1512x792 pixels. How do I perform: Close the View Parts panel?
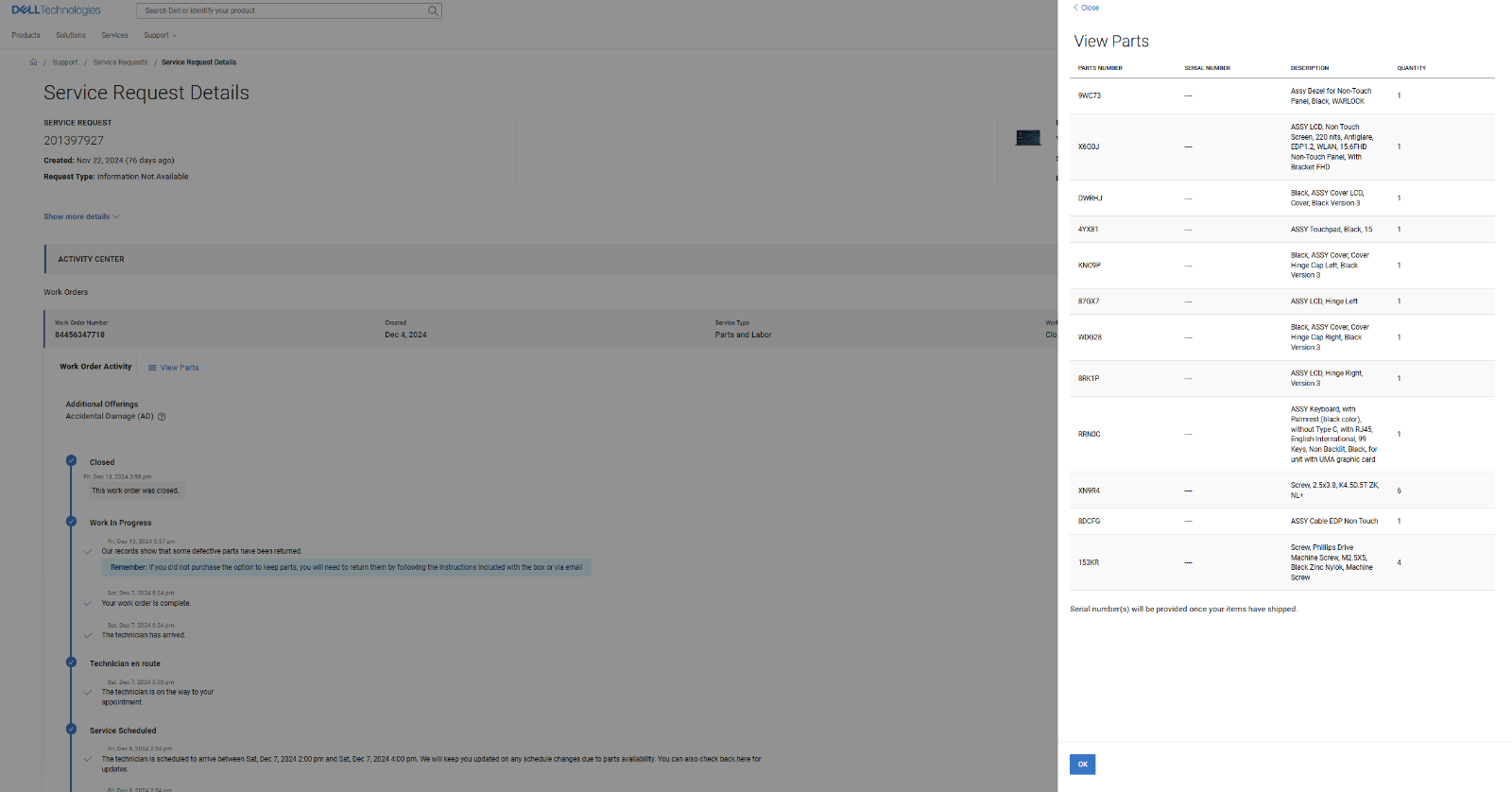click(x=1086, y=8)
